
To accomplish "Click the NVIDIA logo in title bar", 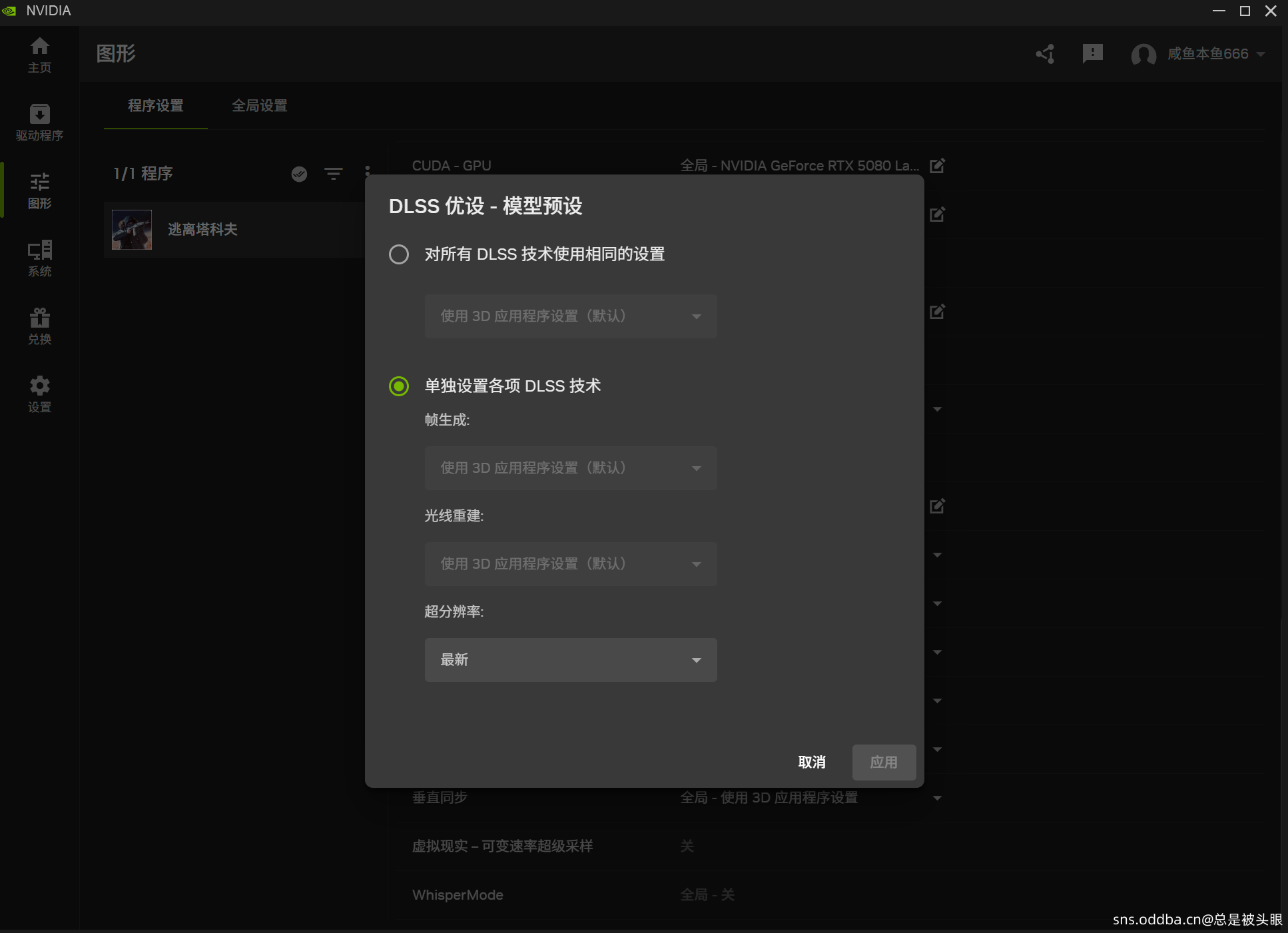I will [x=9, y=11].
